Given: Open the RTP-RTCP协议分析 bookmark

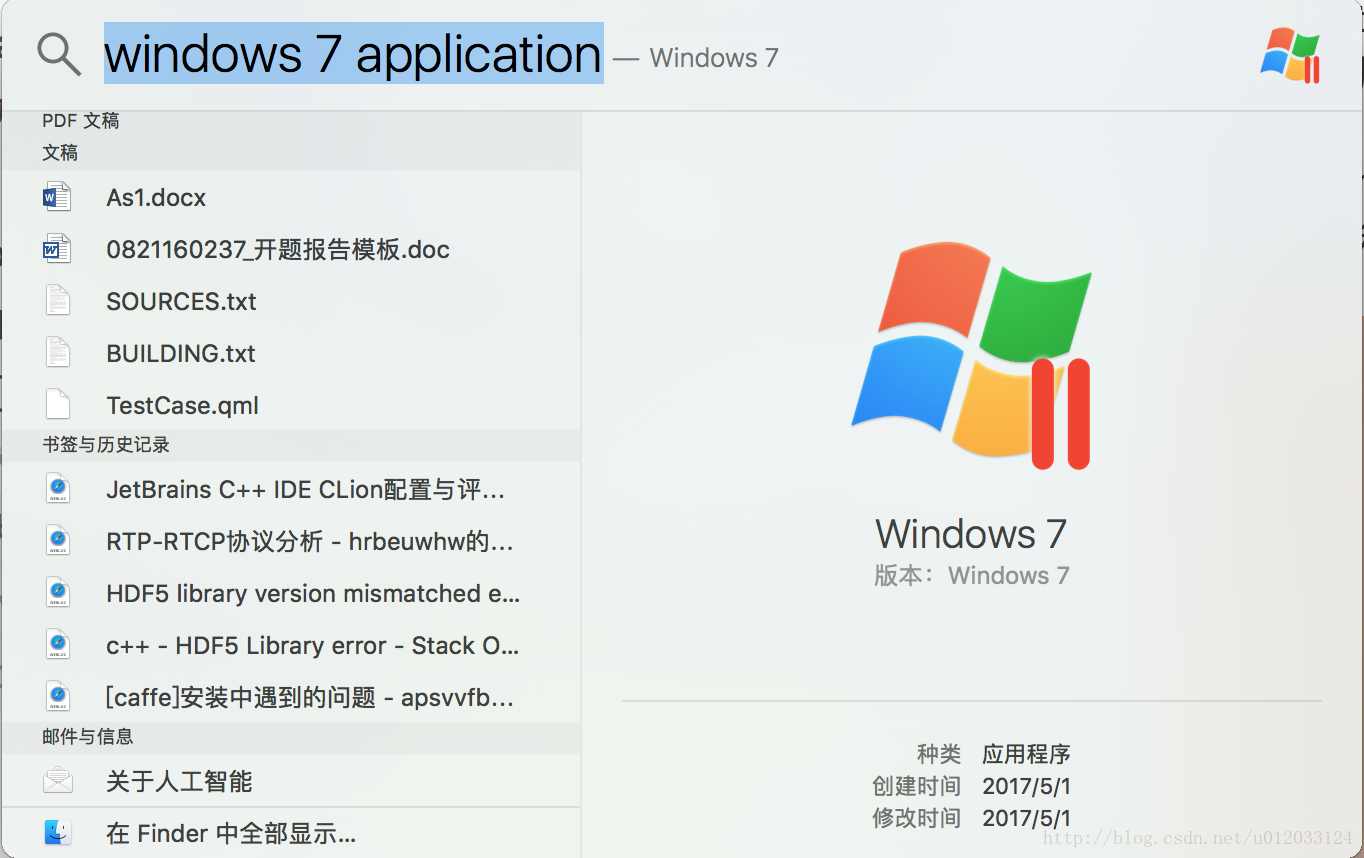Looking at the screenshot, I should (291, 541).
